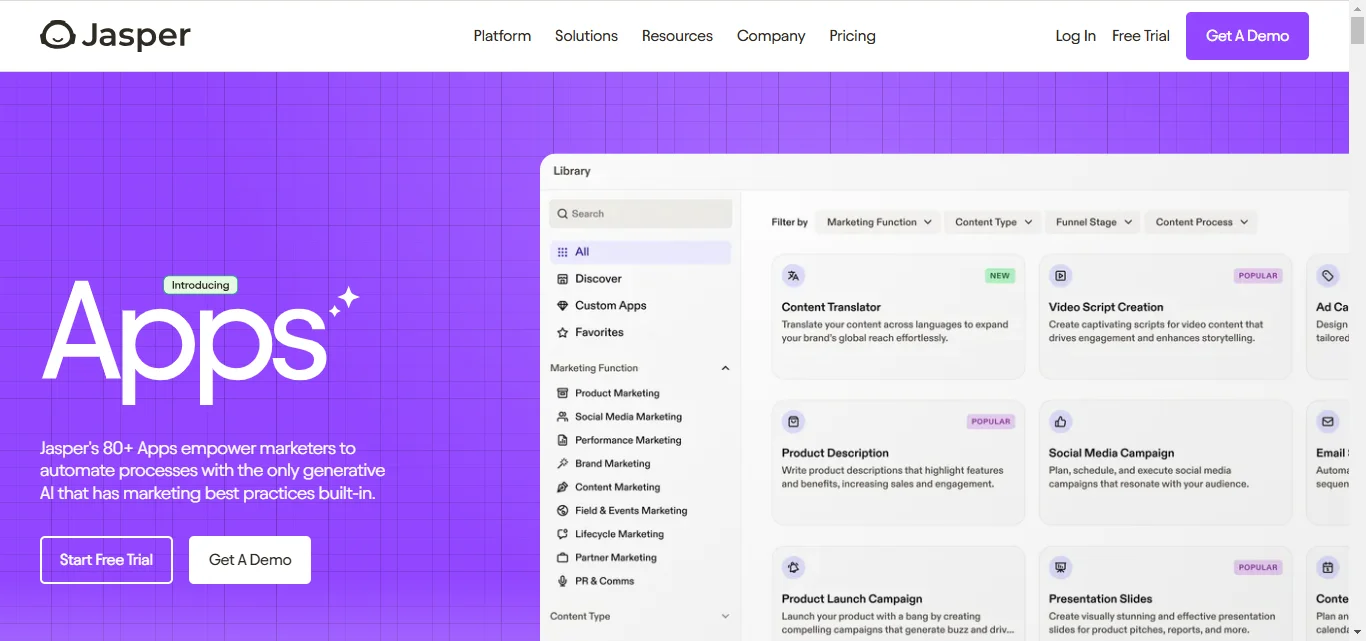Go to the Pricing page
Image resolution: width=1366 pixels, height=641 pixels.
[x=852, y=36]
